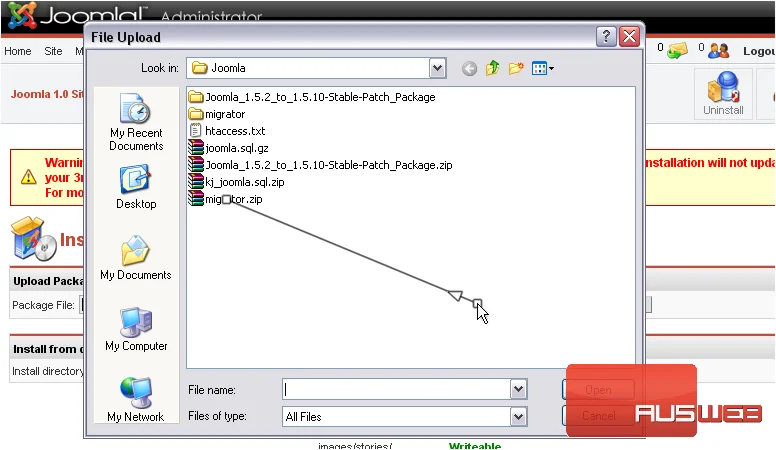Click the Cancel button in File Upload
This screenshot has height=450, width=776.
click(x=598, y=416)
